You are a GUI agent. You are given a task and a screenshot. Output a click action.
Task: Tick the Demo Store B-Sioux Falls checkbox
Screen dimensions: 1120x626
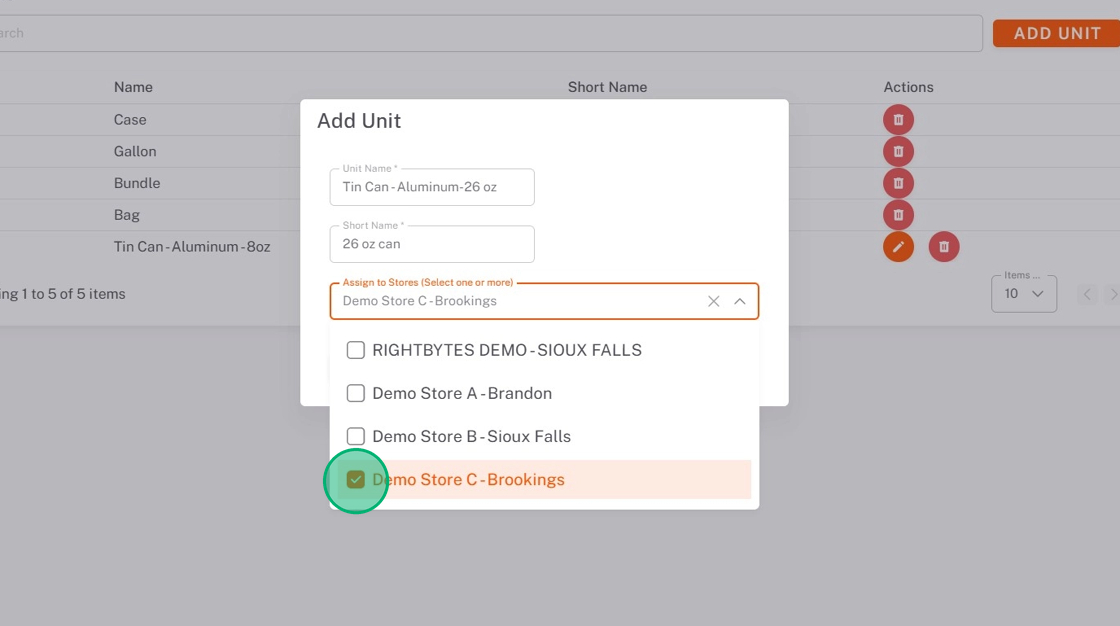point(356,436)
